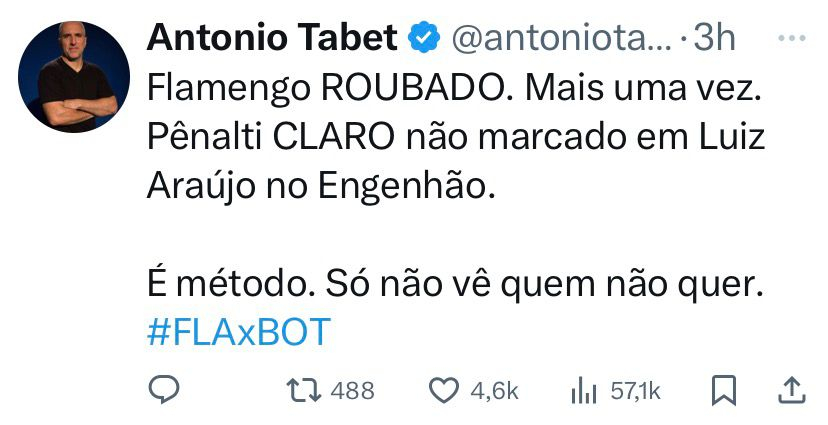
Task: Open Antonio Tabet's profile name
Action: tap(272, 37)
